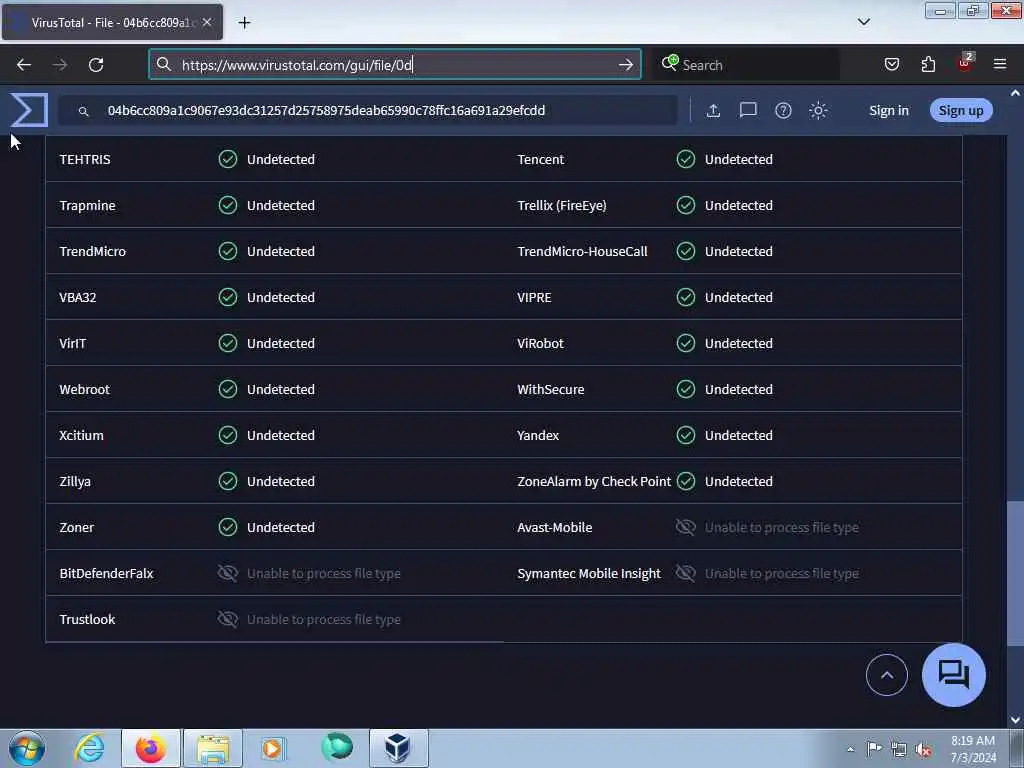Screen dimensions: 1024x768
Task: Click the network tray icon
Action: coord(899,750)
